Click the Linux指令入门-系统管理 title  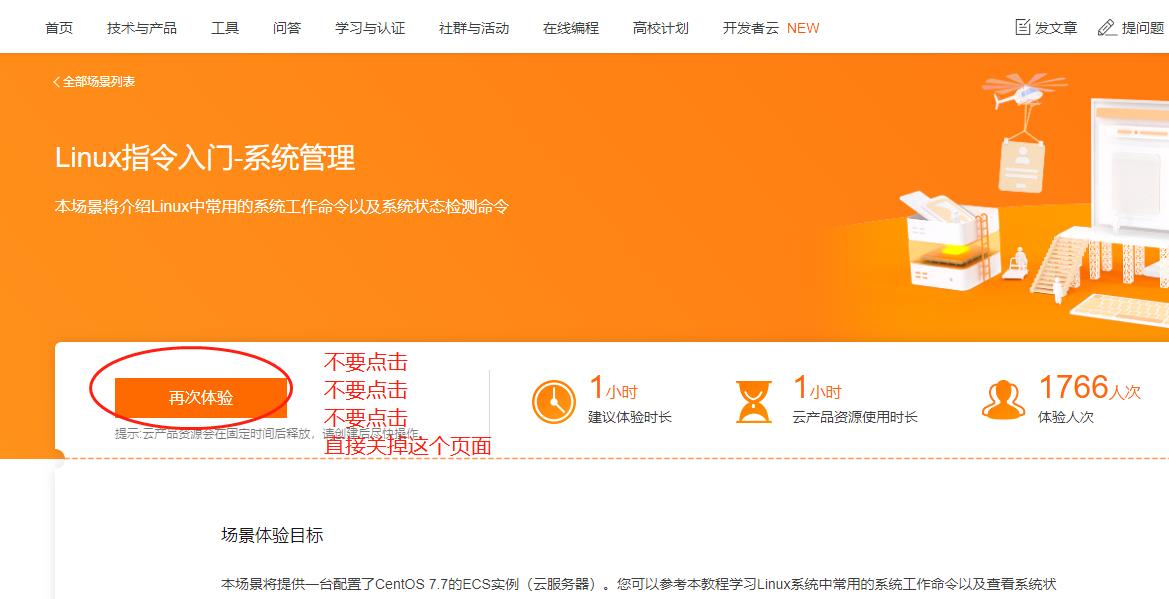[x=205, y=158]
